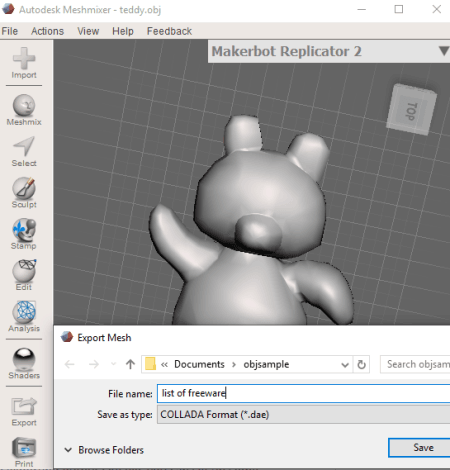Open the Help menu
Image resolution: width=450 pixels, height=470 pixels.
(x=123, y=31)
